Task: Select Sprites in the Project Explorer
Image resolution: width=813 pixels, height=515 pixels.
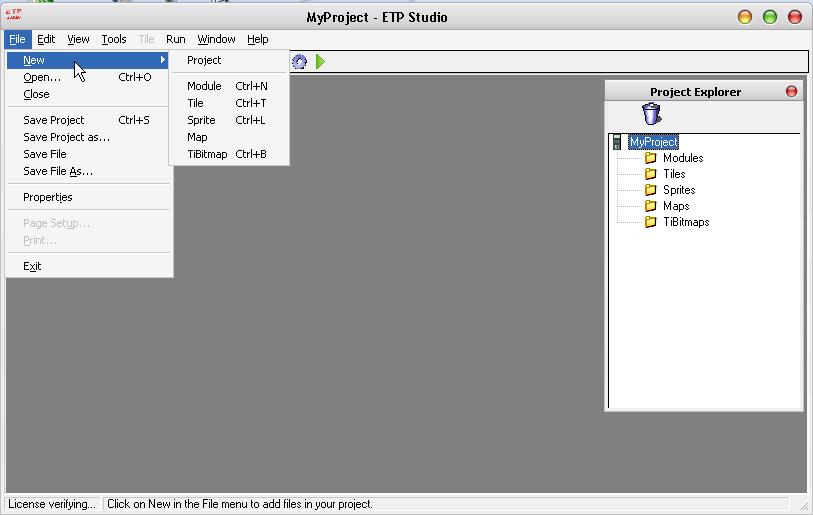Action: click(x=679, y=190)
